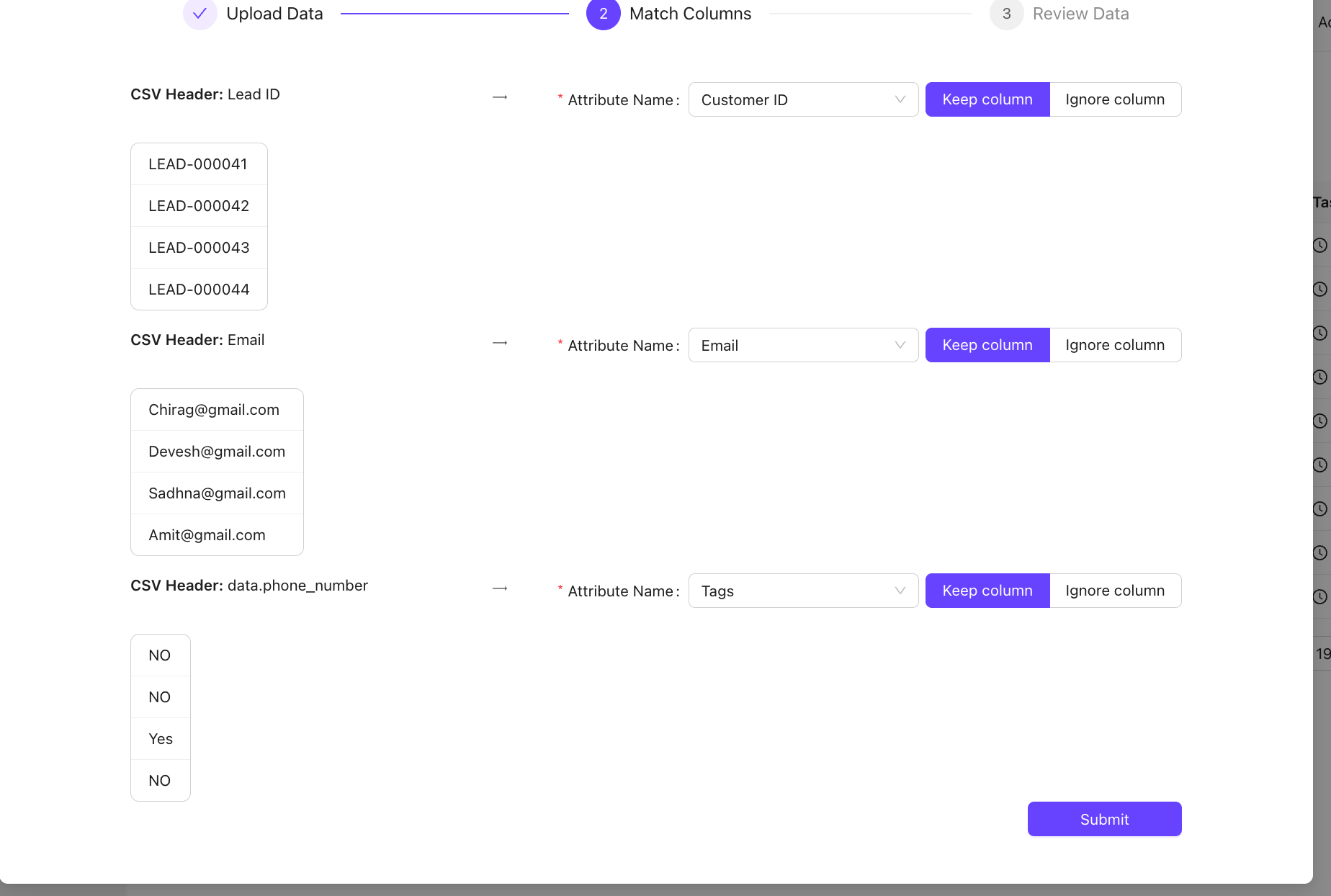Submit the column mapping
This screenshot has height=896, width=1331.
[x=1103, y=819]
